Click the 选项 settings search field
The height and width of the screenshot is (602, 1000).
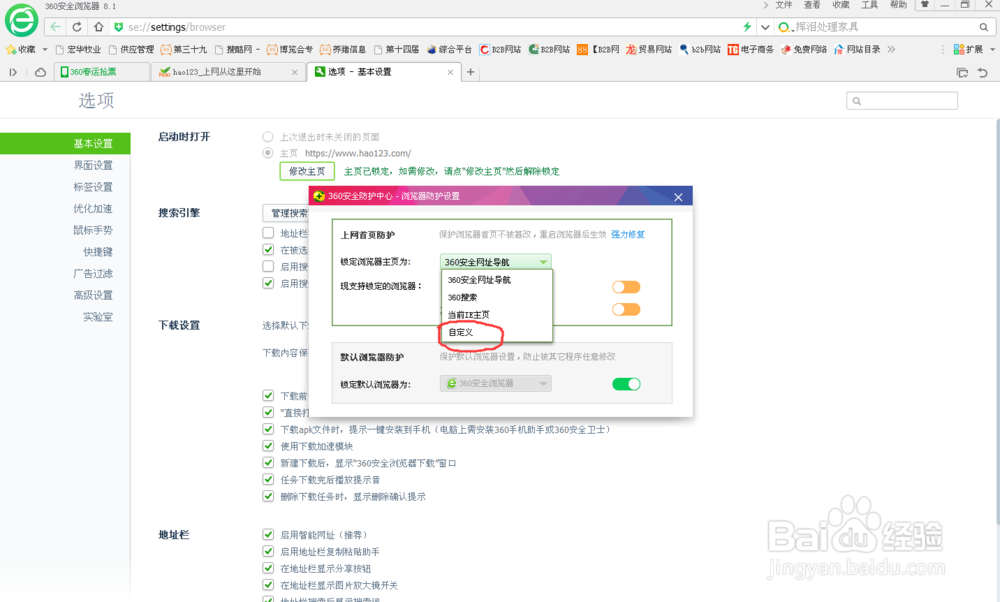902,101
